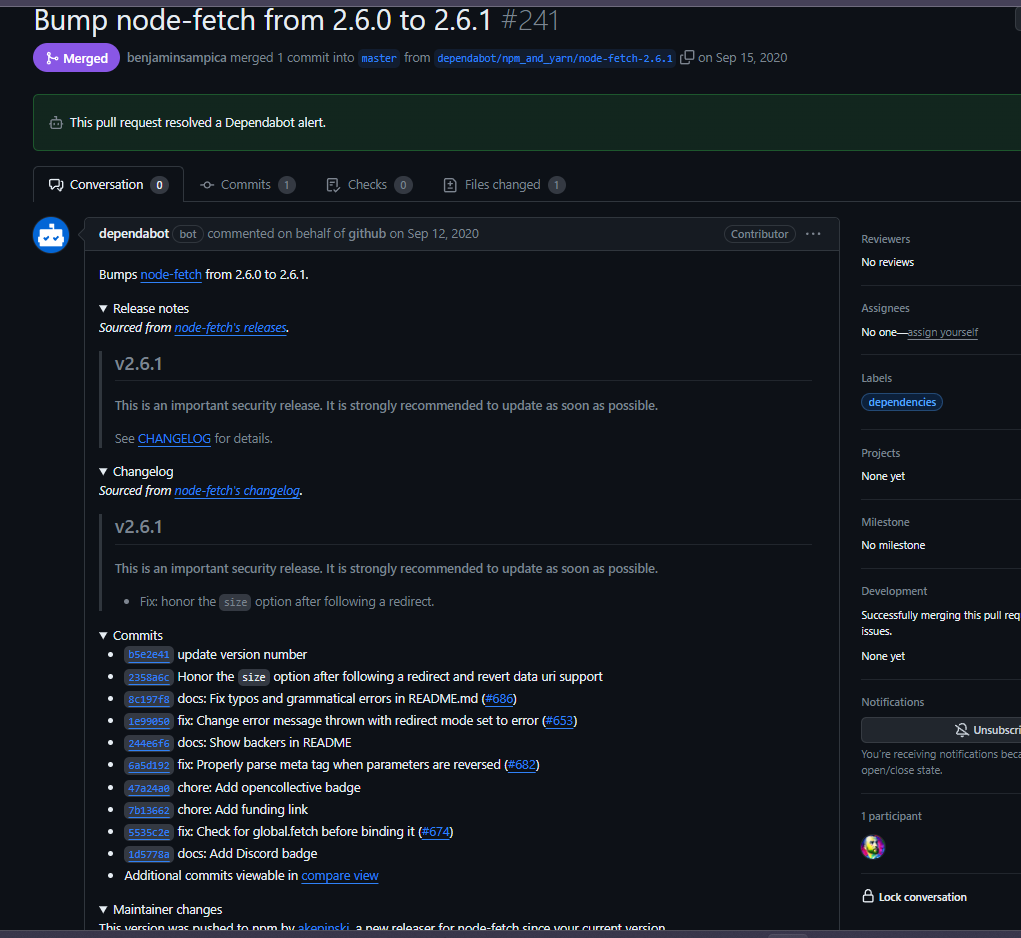Open commit 8c197f8
Image resolution: width=1021 pixels, height=938 pixels.
(148, 699)
